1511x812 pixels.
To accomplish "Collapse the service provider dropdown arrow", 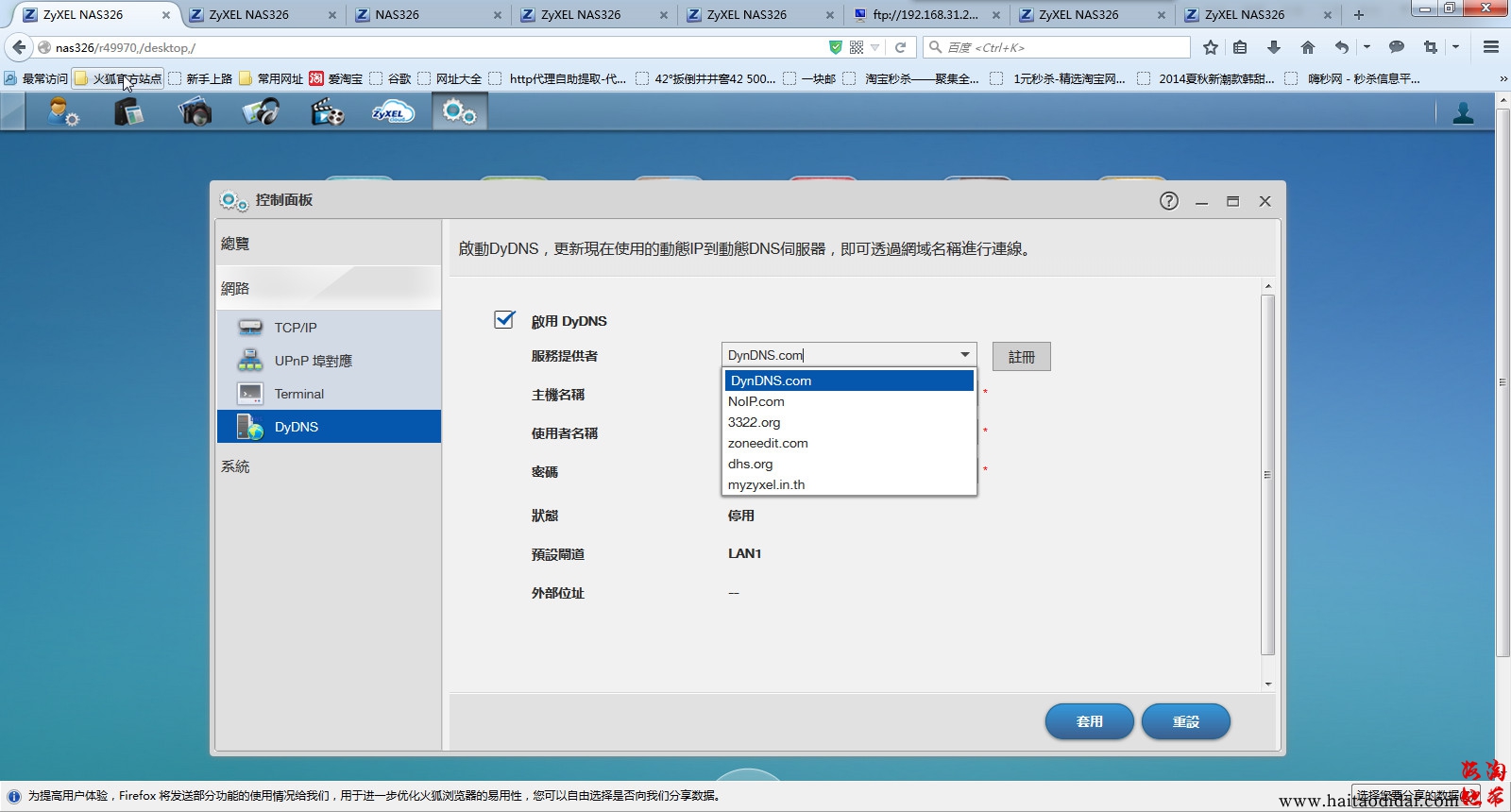I will 964,355.
